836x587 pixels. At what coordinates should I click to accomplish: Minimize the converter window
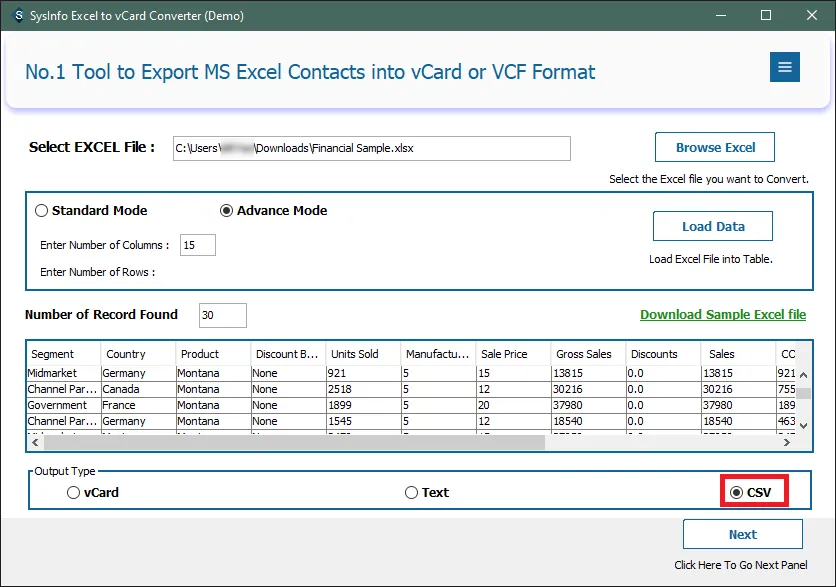[x=721, y=15]
